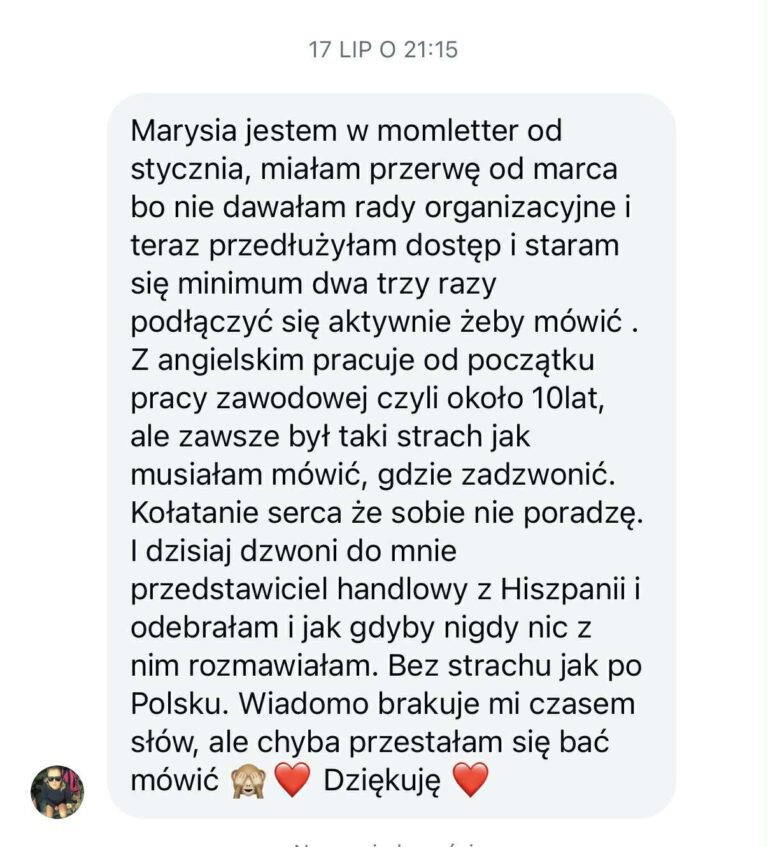Click the 17 LIP O 21:15 timestamp
Screen dimensions: 768x847
[383, 50]
